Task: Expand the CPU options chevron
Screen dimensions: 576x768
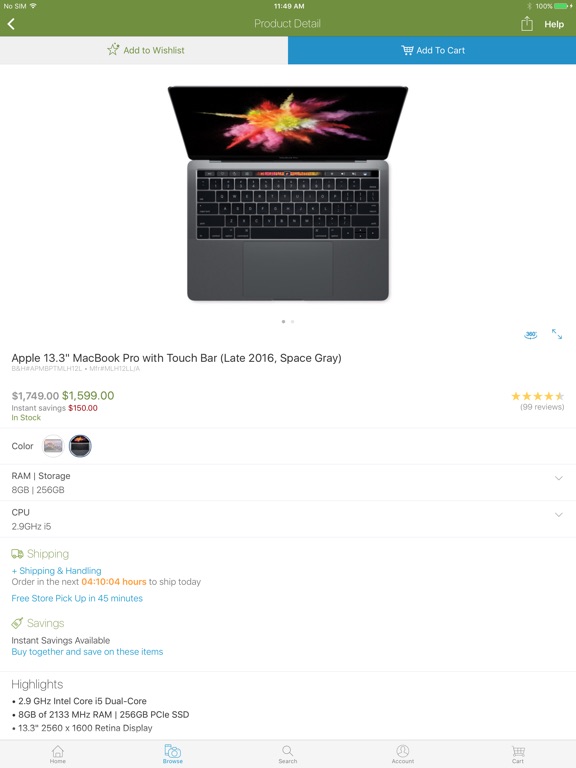Action: [558, 515]
